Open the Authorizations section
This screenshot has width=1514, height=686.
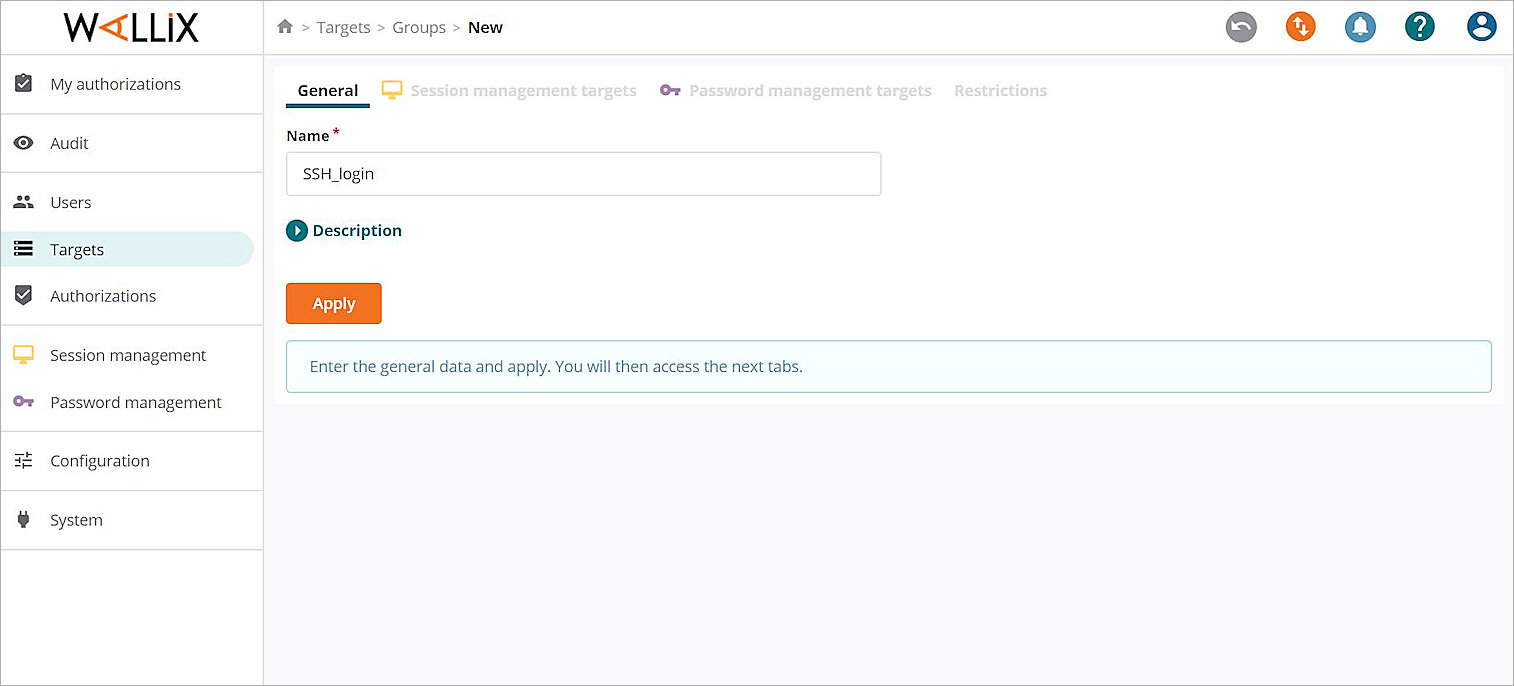103,295
